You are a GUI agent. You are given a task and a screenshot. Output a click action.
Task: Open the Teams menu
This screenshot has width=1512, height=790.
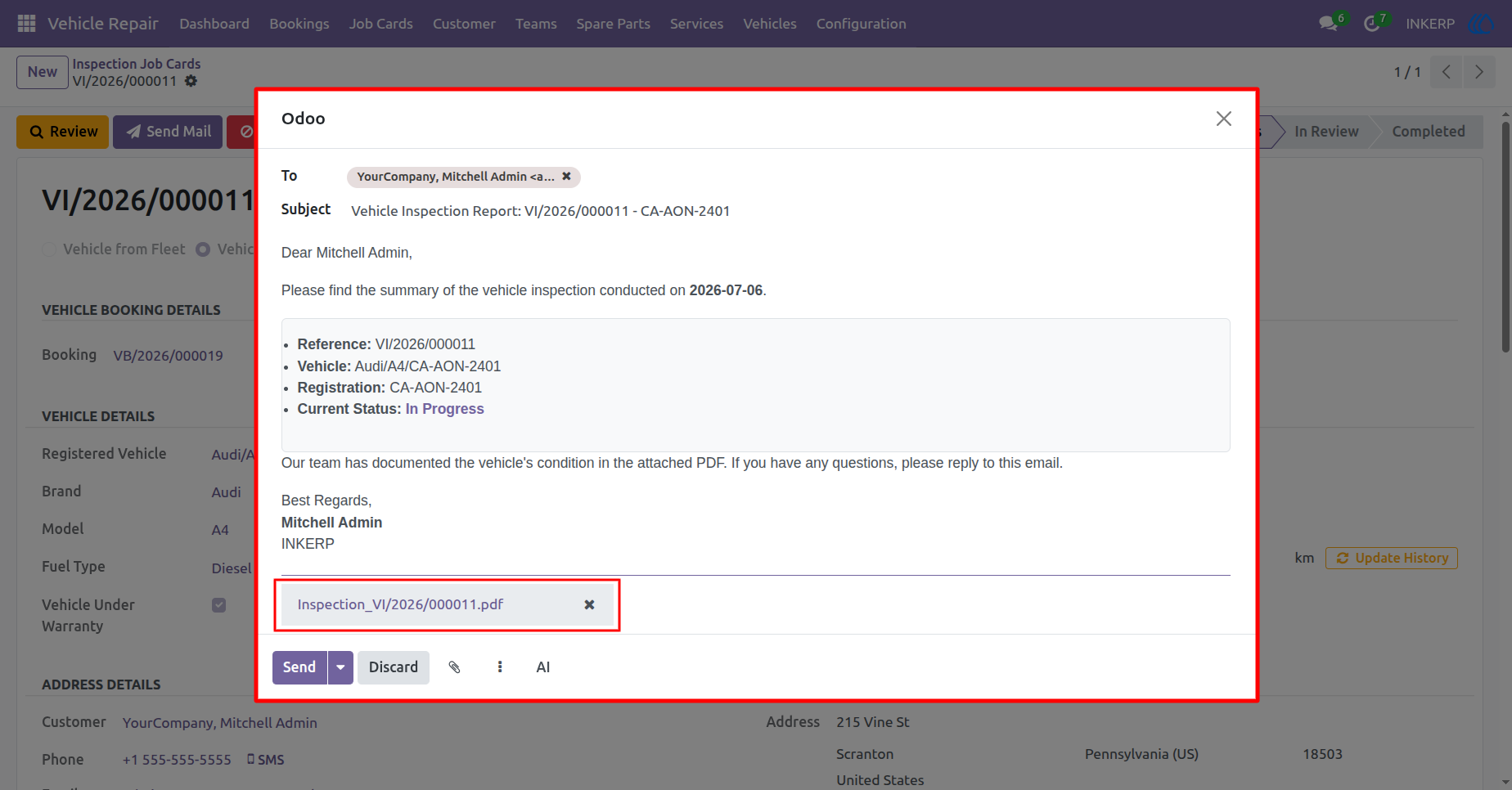pos(536,24)
